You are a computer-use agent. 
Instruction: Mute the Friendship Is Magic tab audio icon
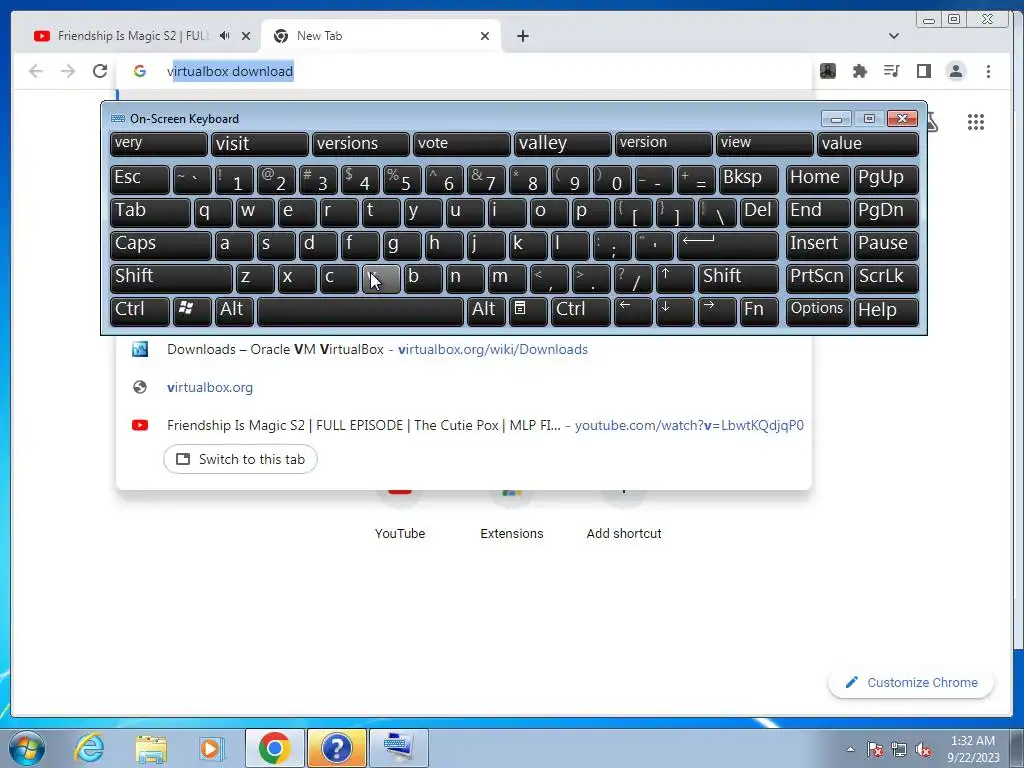pos(224,36)
